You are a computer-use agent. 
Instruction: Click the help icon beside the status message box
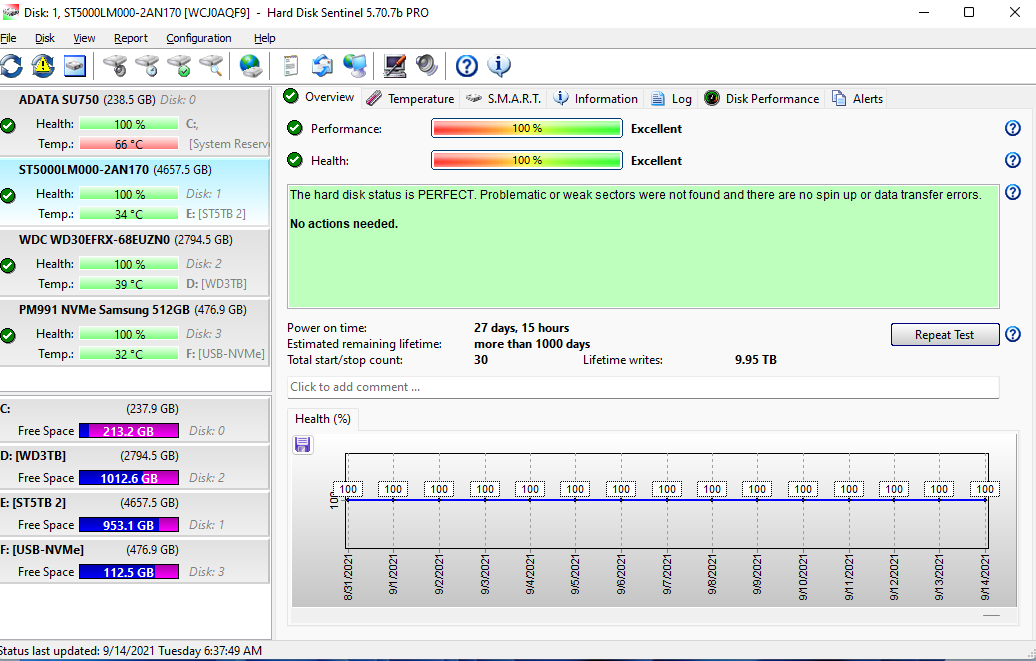coord(1013,192)
